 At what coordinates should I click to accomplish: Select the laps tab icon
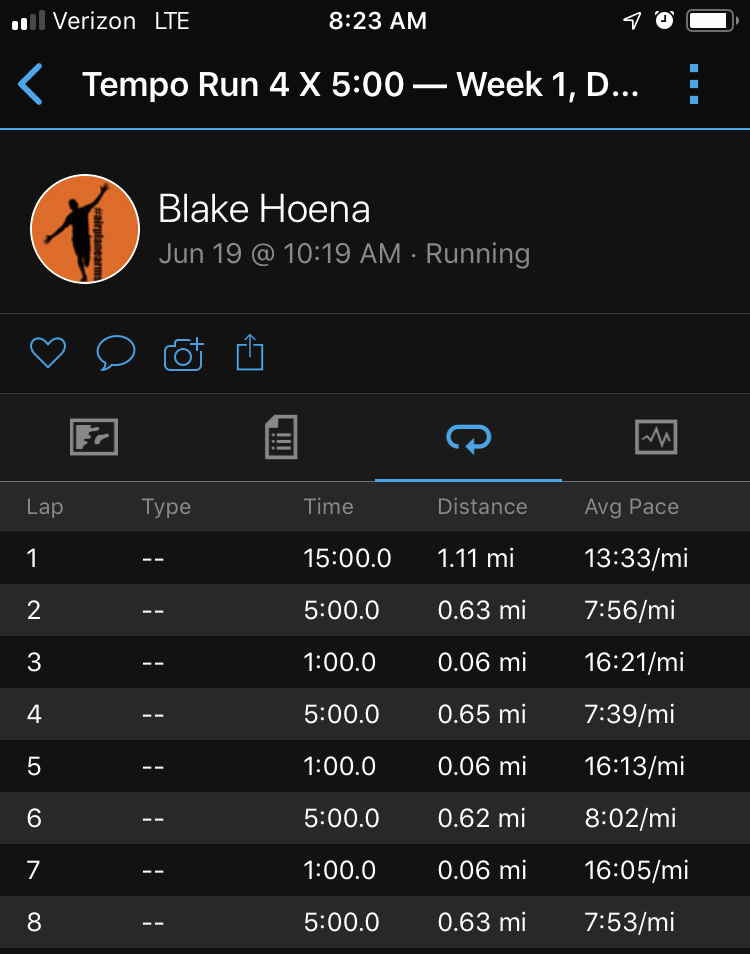click(468, 439)
